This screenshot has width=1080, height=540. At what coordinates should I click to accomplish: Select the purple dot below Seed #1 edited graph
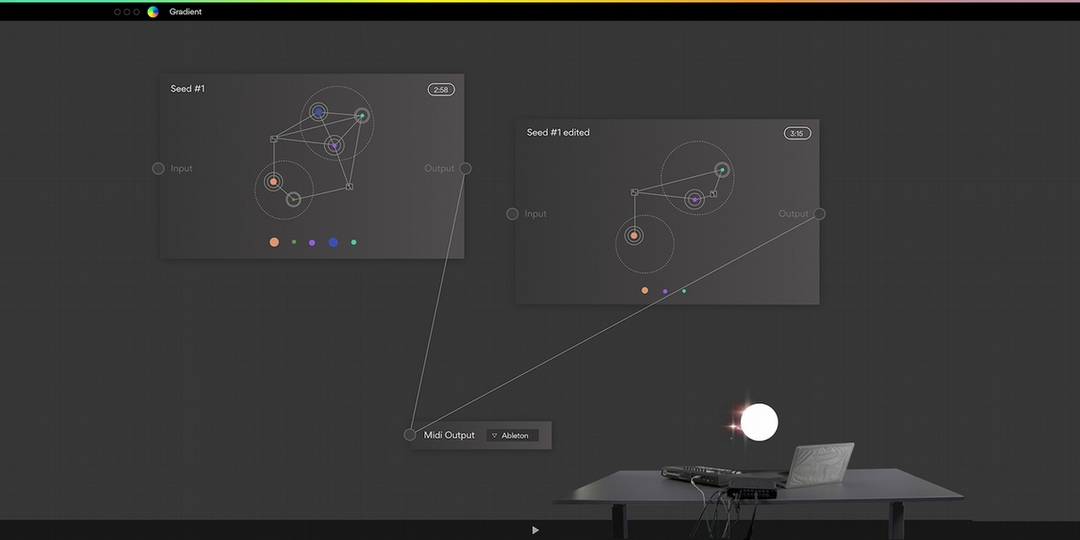pos(665,291)
